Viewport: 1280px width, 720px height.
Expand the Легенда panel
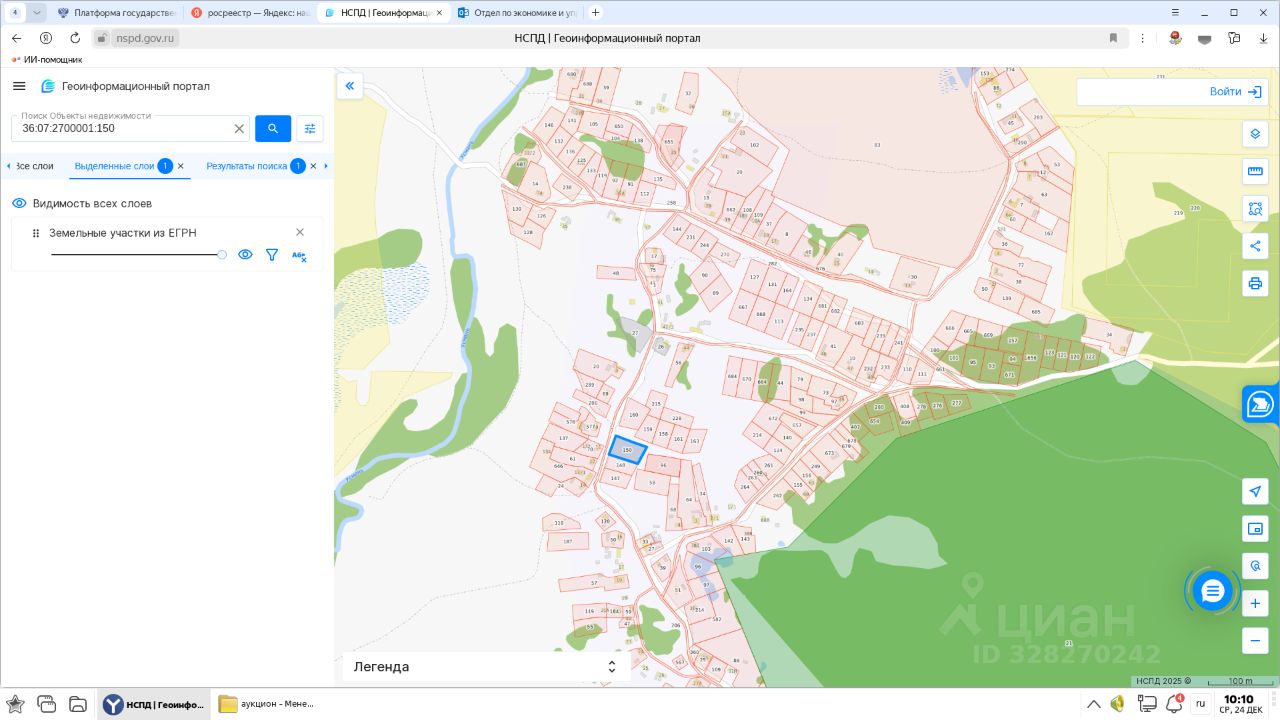[x=611, y=667]
